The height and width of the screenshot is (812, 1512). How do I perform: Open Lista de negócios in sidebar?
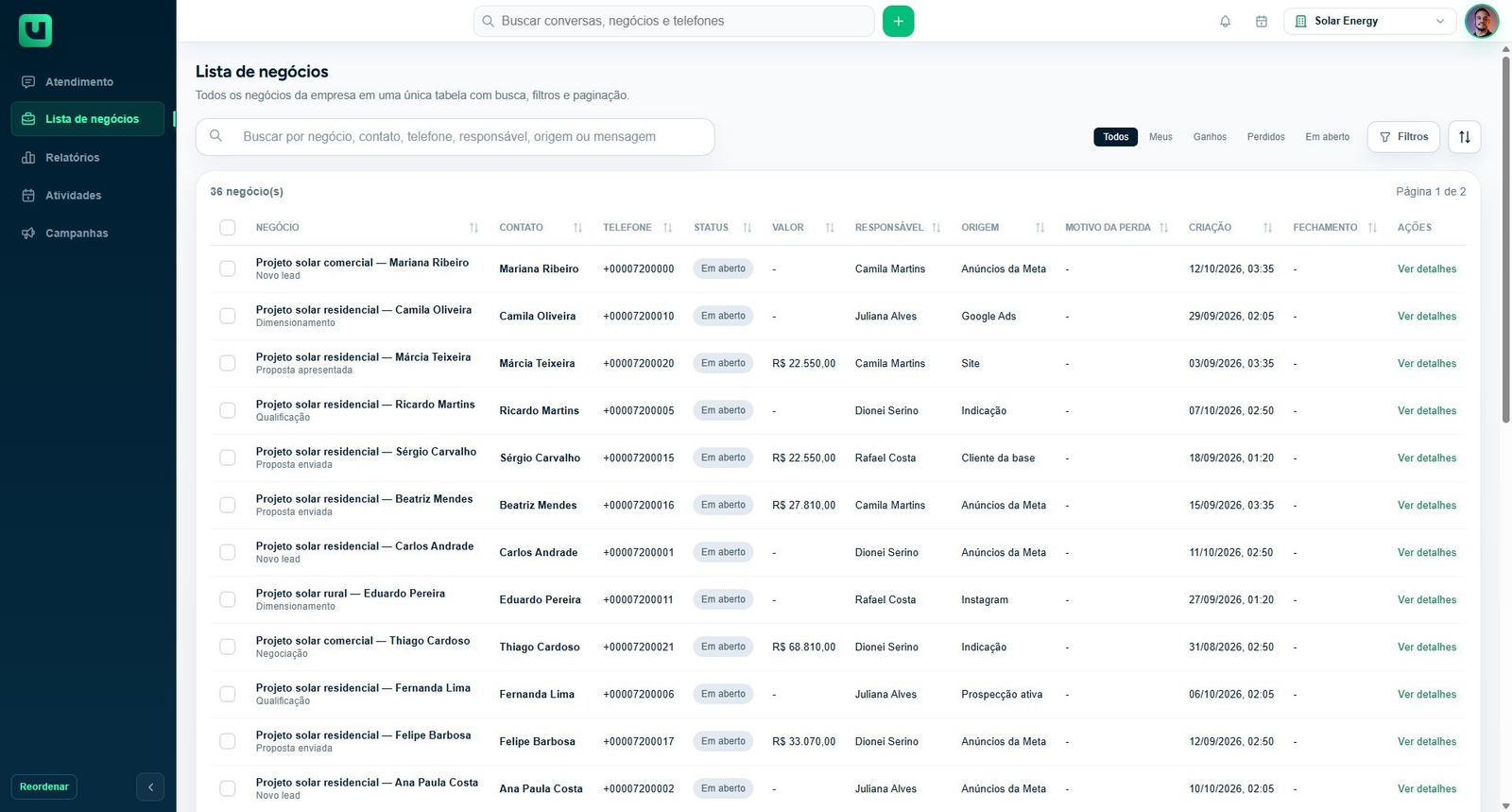pyautogui.click(x=88, y=119)
